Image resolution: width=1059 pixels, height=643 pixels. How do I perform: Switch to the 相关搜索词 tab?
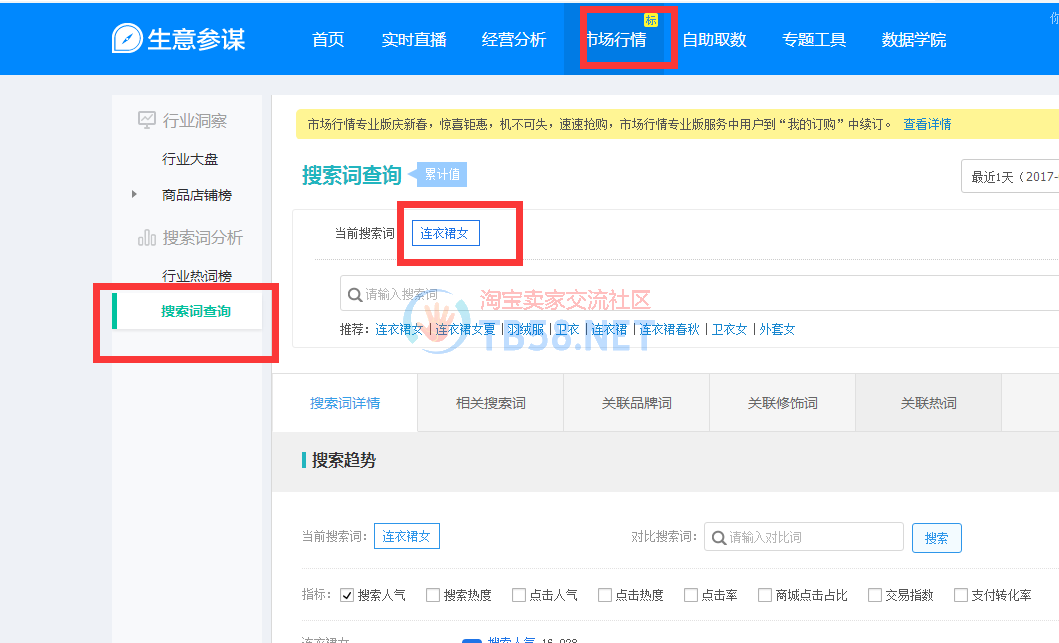pyautogui.click(x=490, y=403)
